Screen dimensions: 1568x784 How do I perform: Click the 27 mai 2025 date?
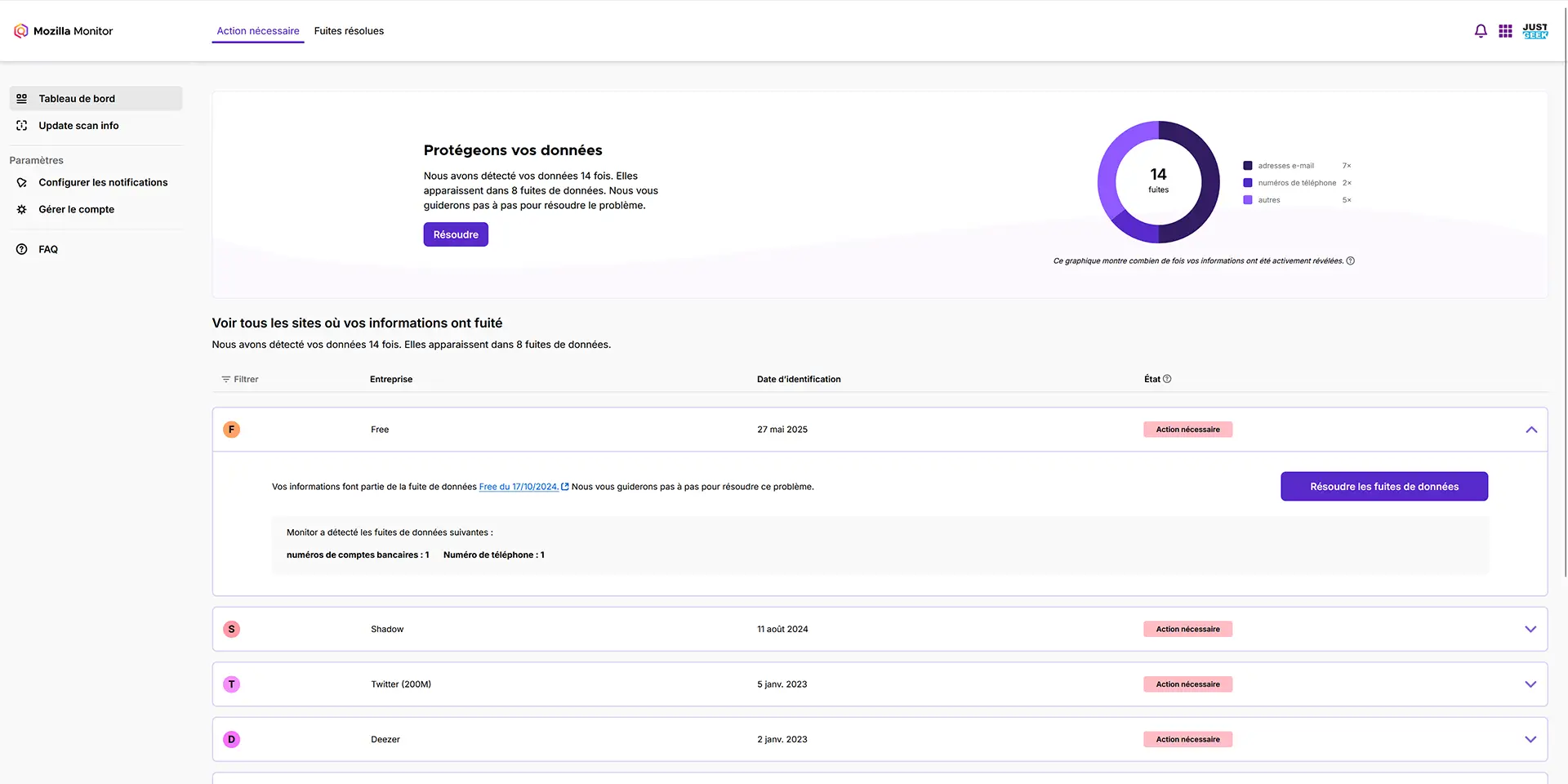[x=782, y=430]
